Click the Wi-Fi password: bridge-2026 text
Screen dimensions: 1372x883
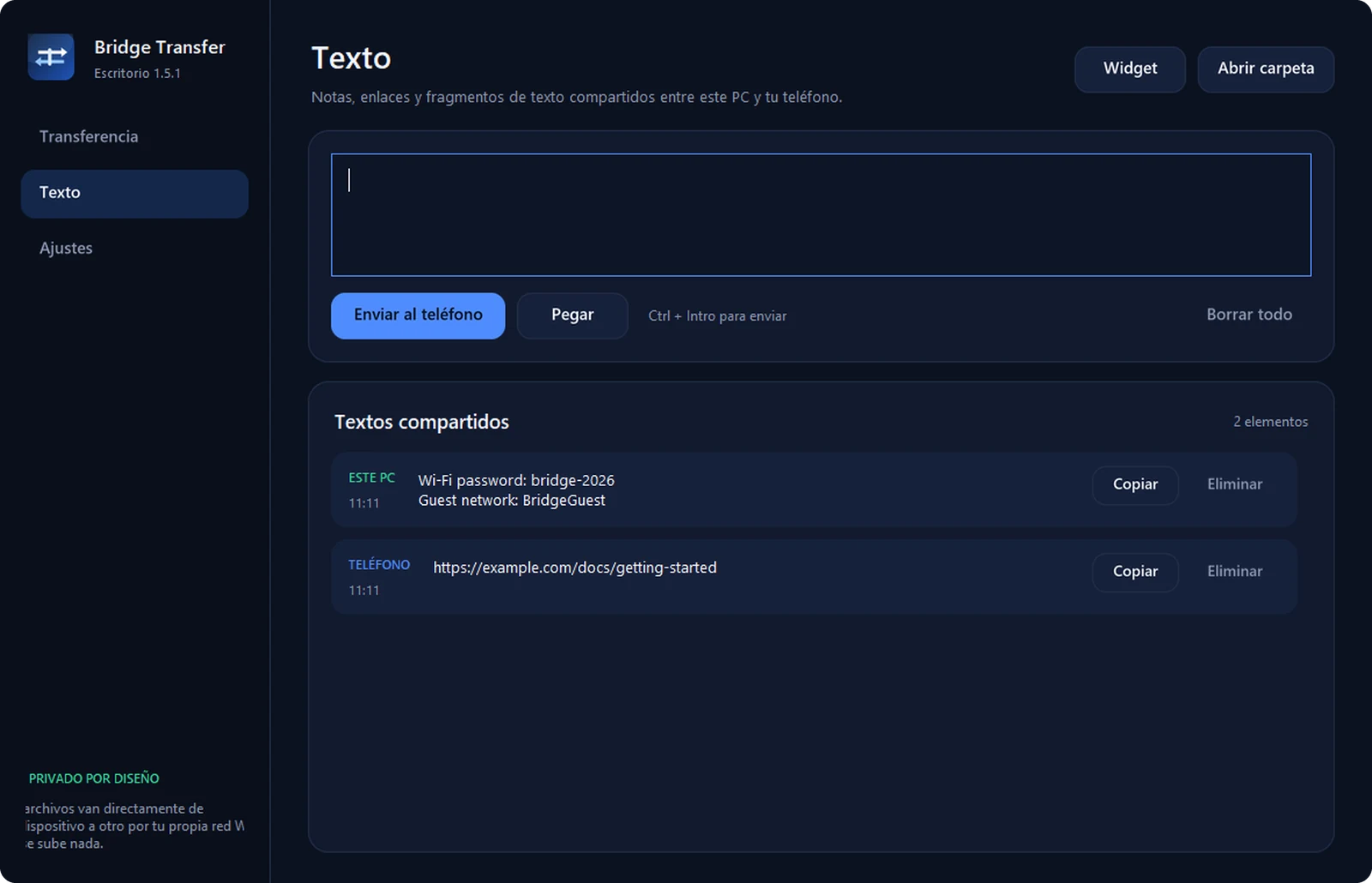[x=516, y=480]
